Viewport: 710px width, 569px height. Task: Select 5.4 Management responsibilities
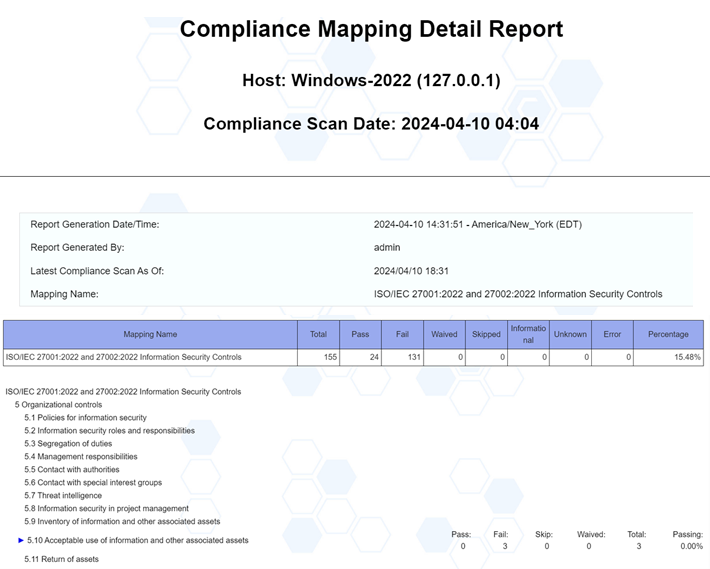pos(81,456)
